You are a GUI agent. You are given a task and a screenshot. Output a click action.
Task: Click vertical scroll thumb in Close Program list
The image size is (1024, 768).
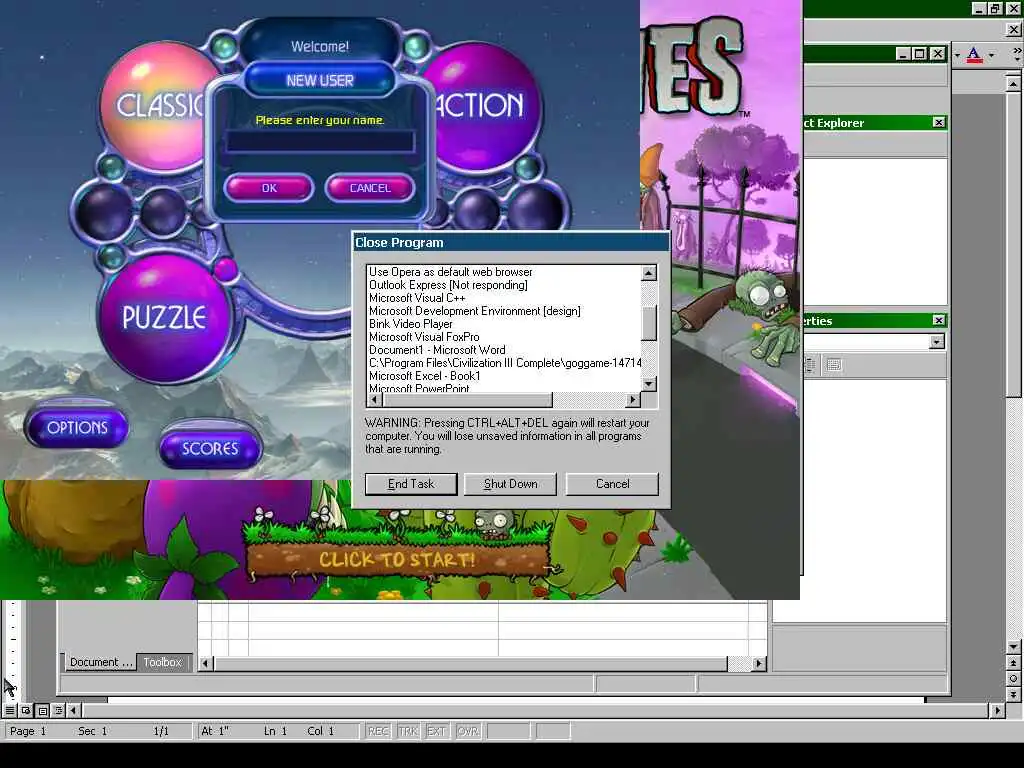point(648,323)
